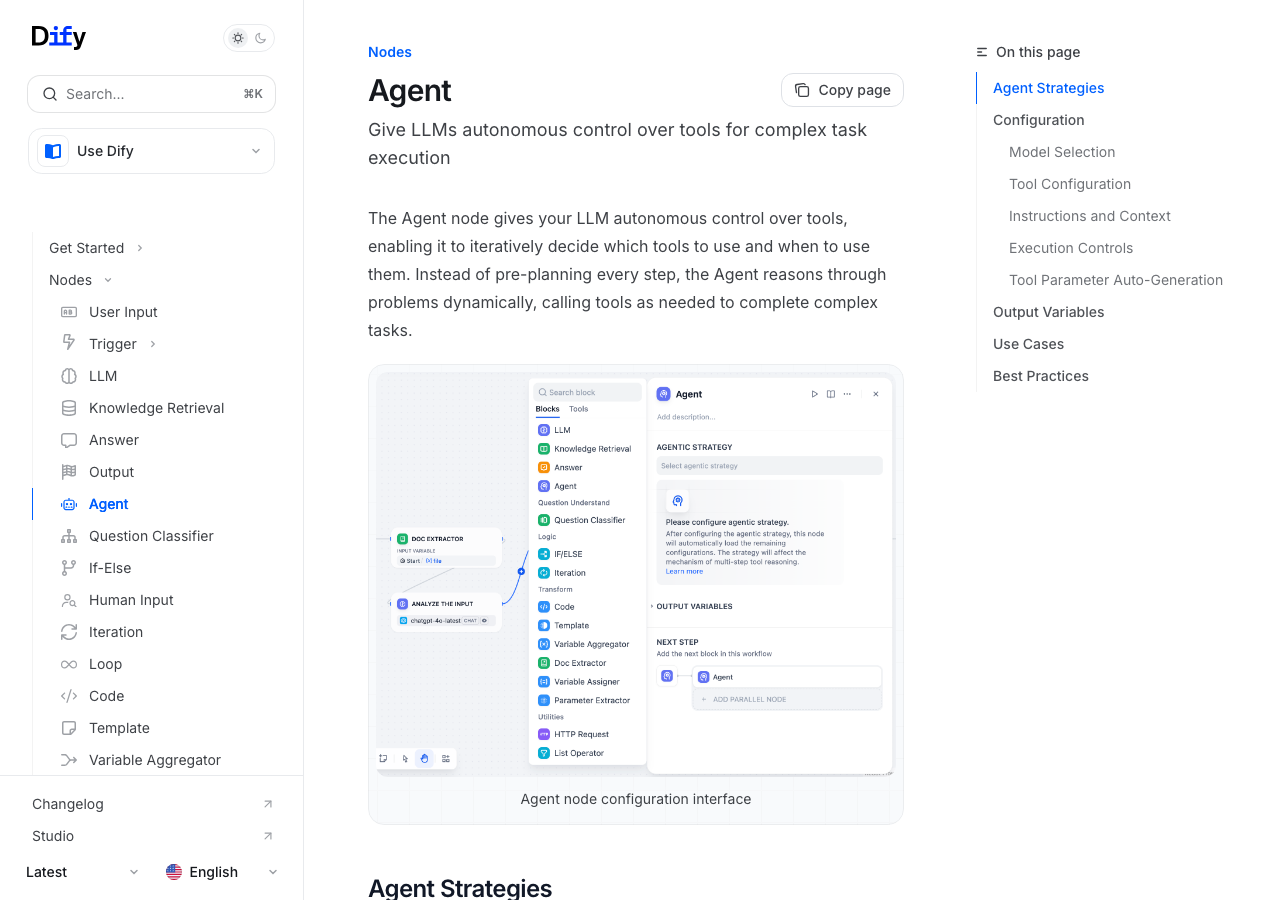Screen dimensions: 1280x900
Task: Expand the Trigger submenu chevron
Action: [x=153, y=344]
